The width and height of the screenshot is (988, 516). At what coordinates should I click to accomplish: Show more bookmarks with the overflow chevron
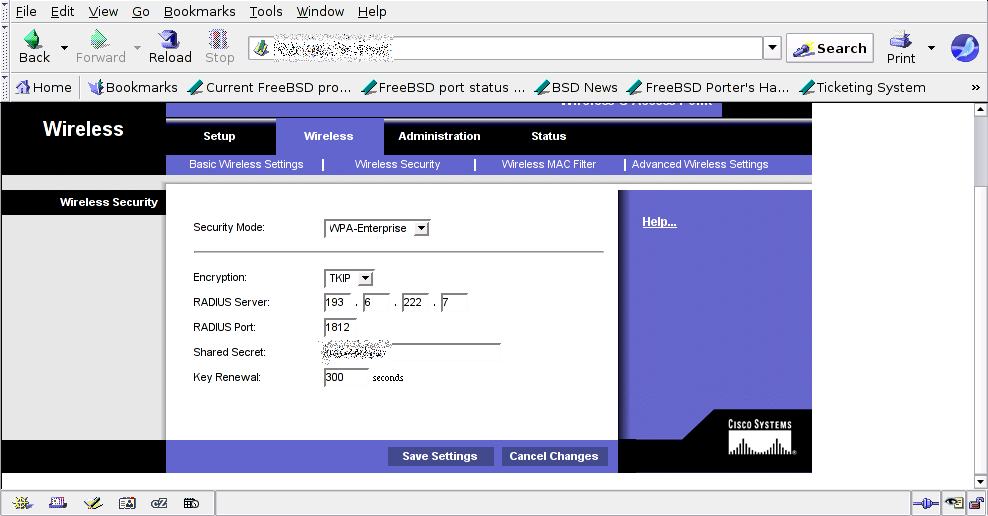(x=975, y=87)
